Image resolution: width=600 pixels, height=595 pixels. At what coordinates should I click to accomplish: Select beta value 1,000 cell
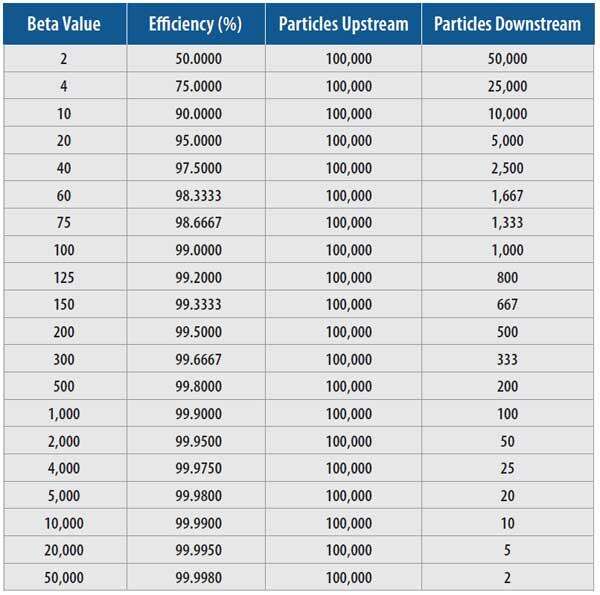tap(64, 413)
